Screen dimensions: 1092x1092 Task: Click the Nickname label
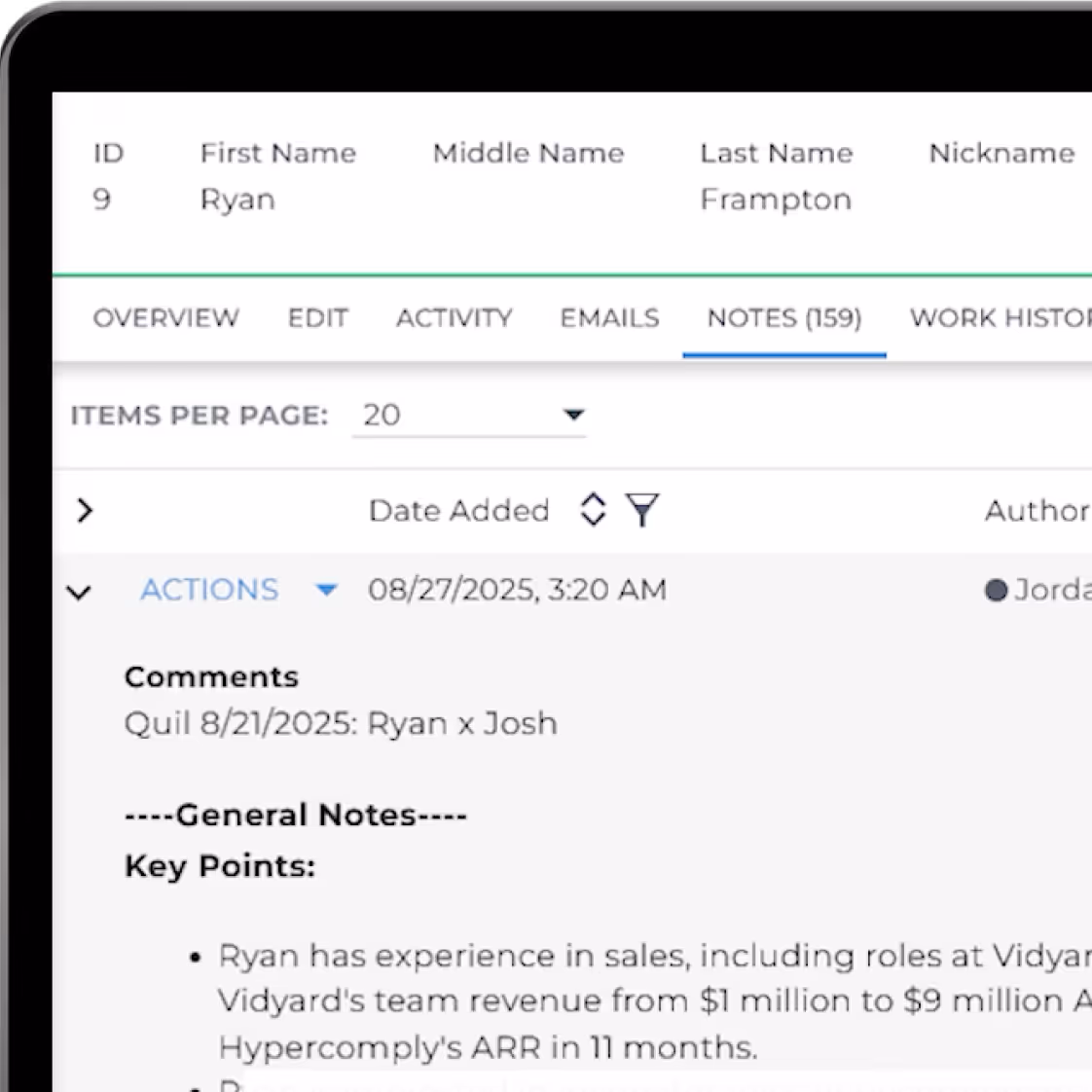pyautogui.click(x=1002, y=153)
